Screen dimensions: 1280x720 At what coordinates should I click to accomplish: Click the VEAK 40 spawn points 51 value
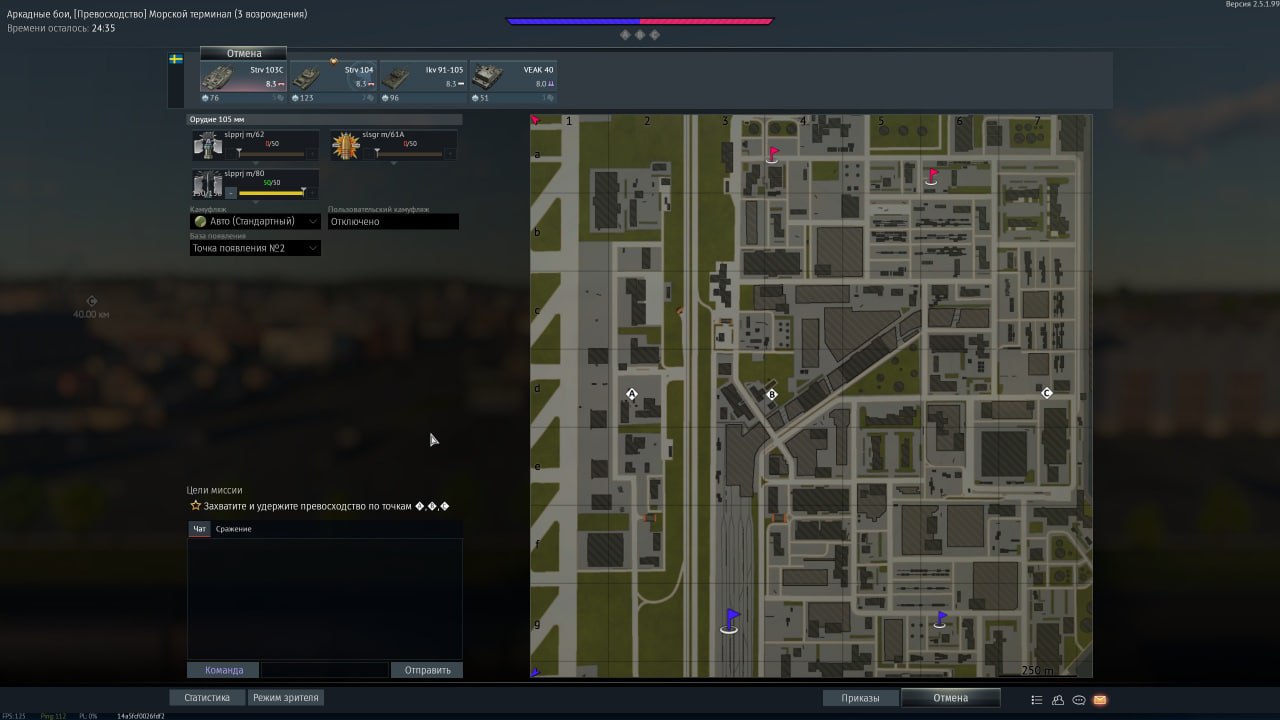pos(480,98)
